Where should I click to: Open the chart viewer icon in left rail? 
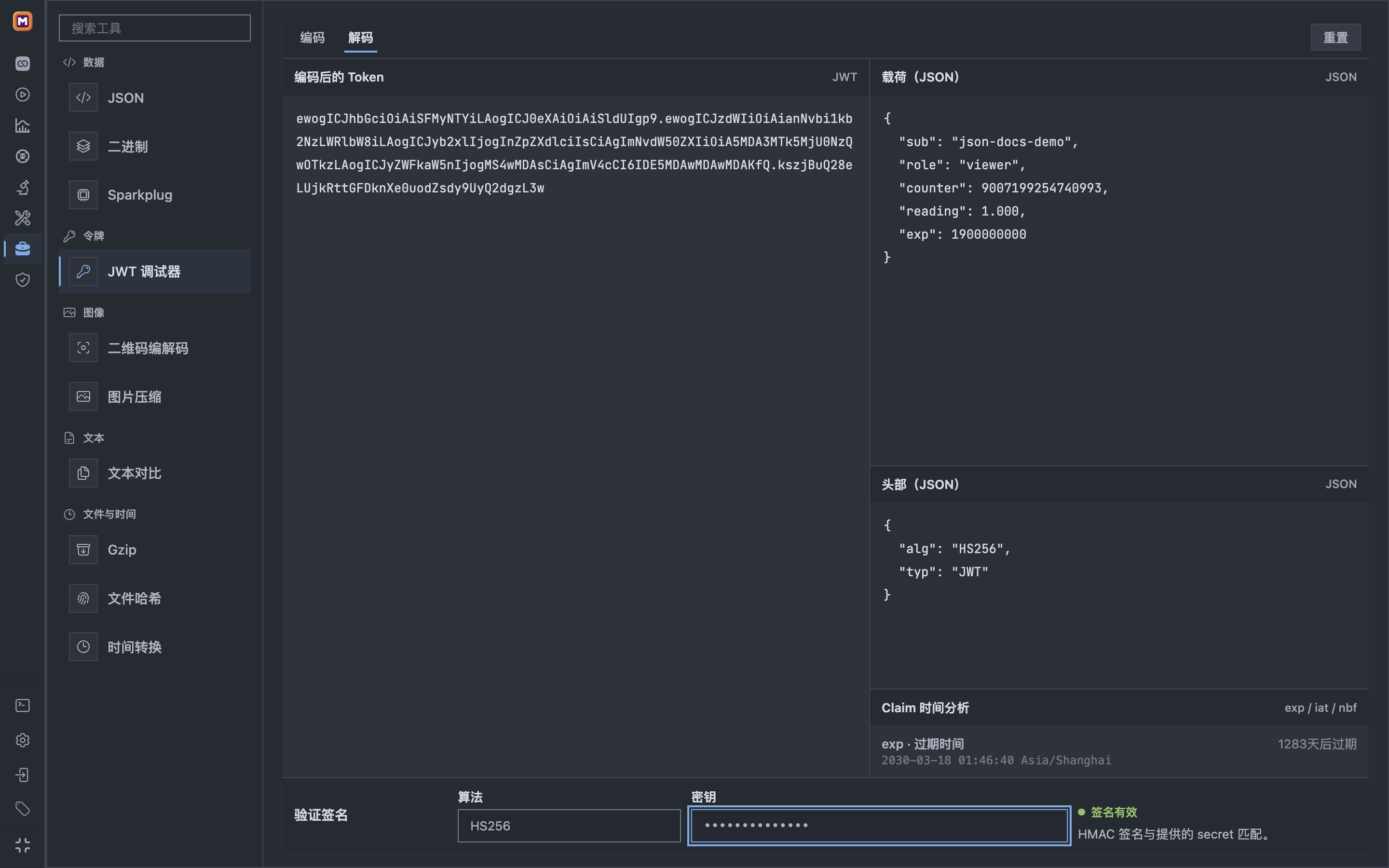(x=22, y=125)
